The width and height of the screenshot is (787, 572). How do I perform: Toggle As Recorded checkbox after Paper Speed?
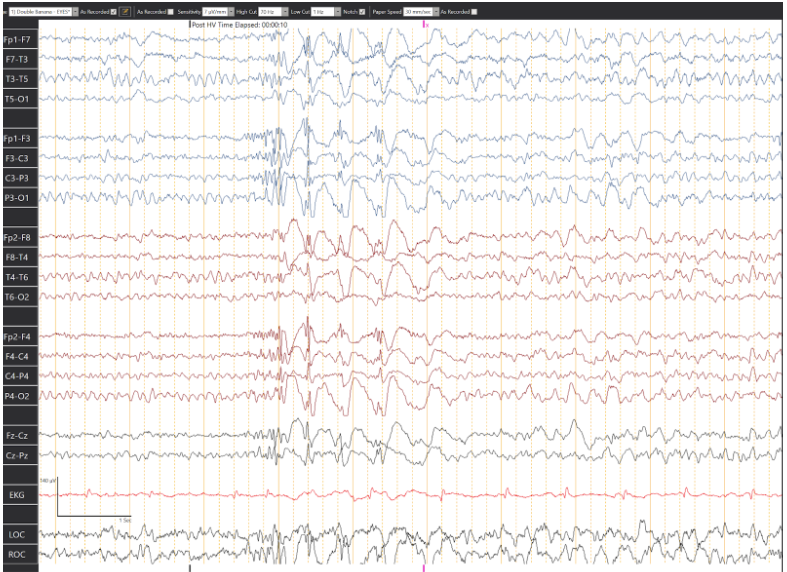[x=474, y=12]
